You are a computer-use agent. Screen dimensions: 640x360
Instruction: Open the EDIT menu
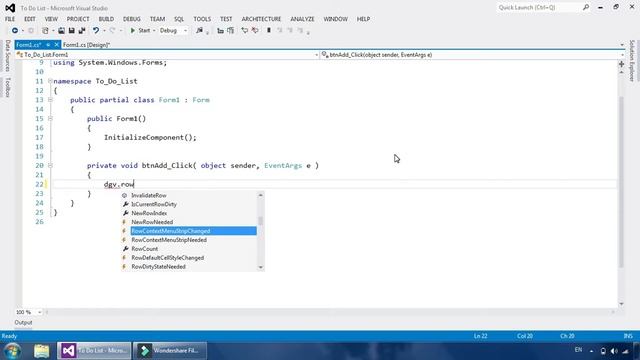coord(30,19)
